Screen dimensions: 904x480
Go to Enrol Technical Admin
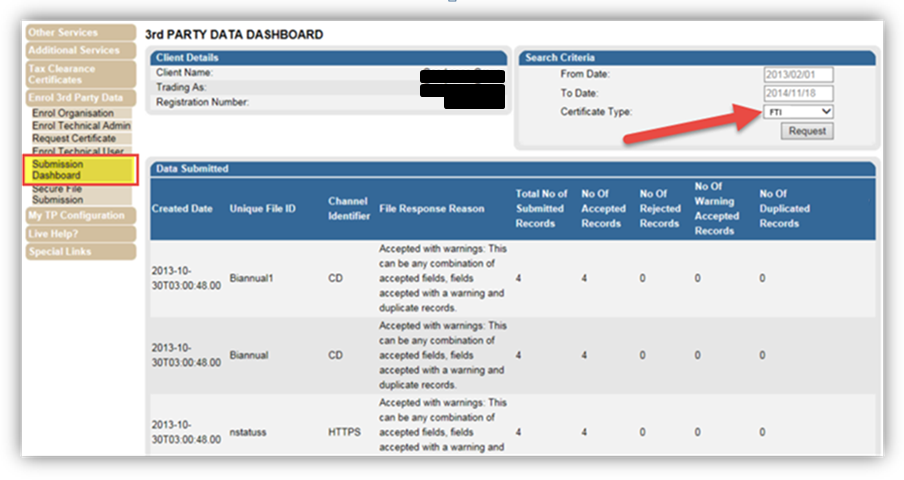pos(81,126)
